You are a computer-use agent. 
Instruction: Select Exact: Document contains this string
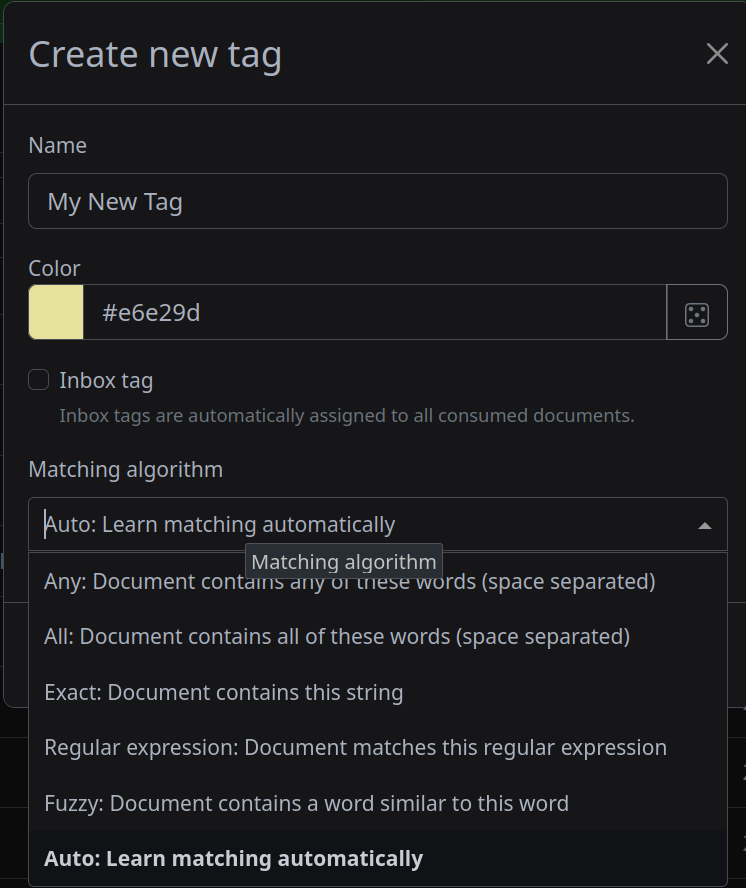point(224,693)
